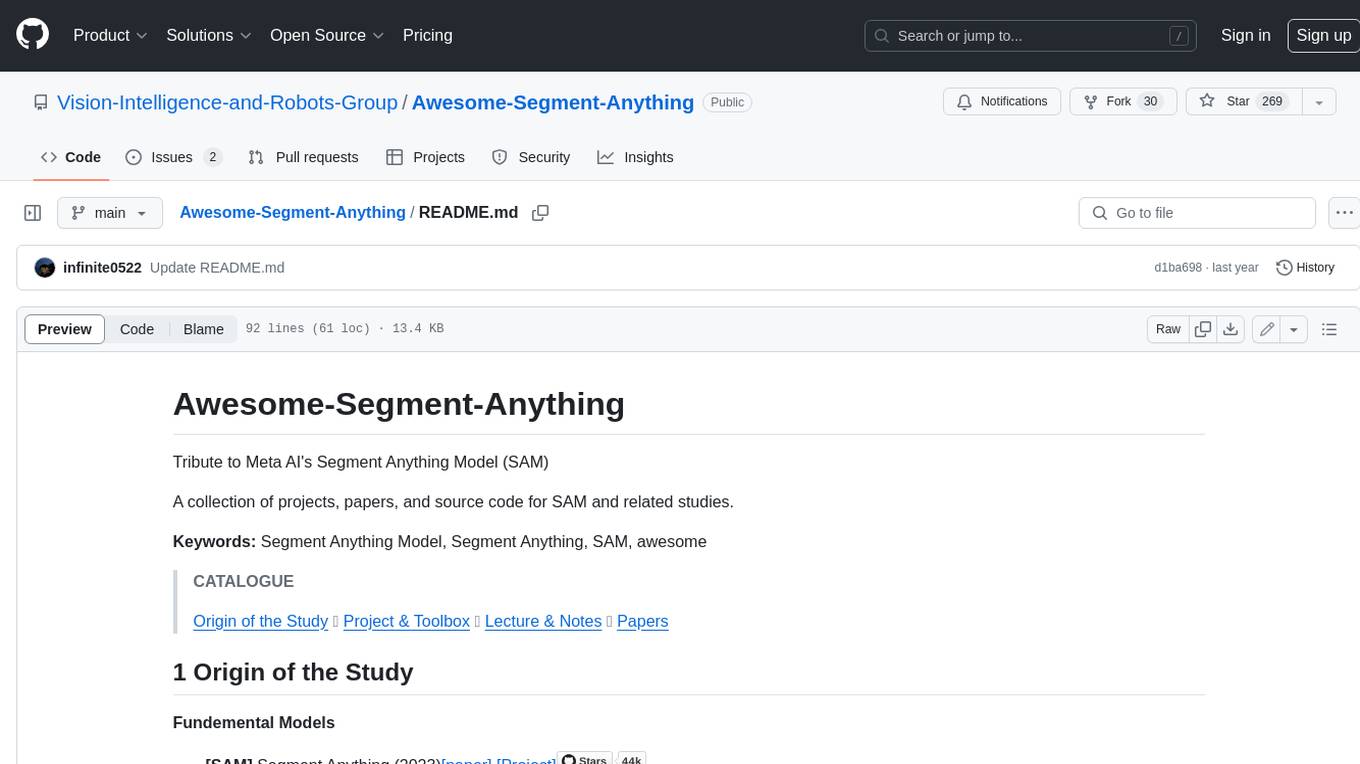Copy raw file contents
The image size is (1360, 764).
[x=1203, y=329]
